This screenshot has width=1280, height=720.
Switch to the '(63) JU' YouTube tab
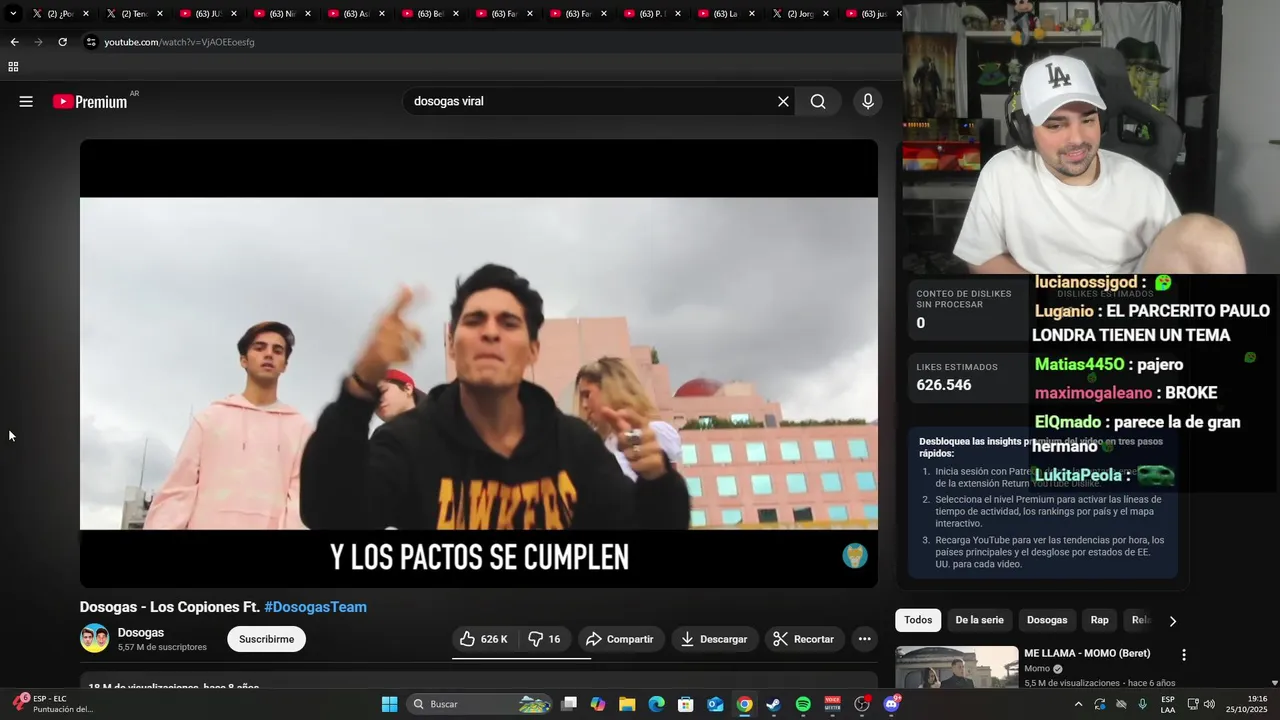208,14
